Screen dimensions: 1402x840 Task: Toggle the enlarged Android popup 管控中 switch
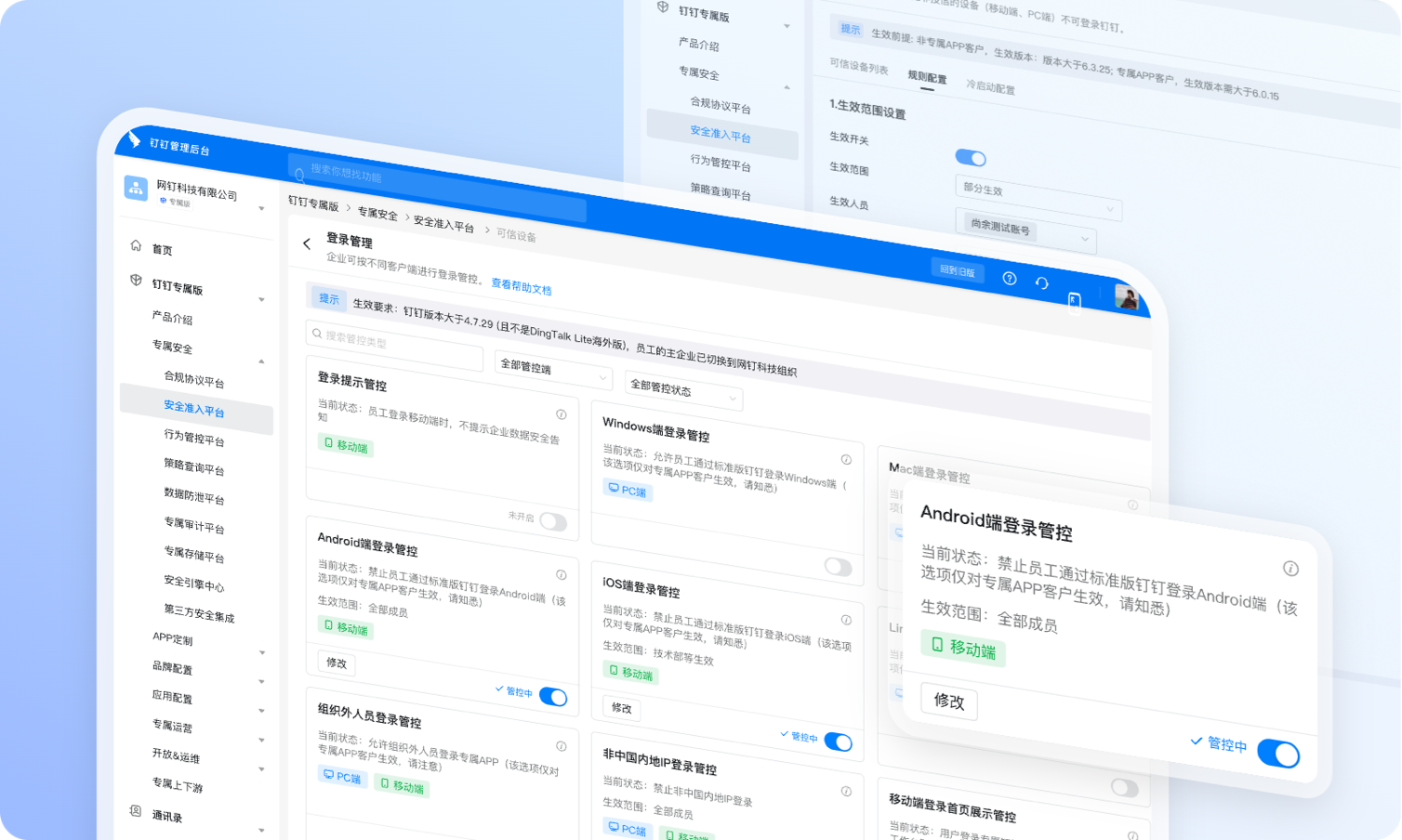(x=1278, y=753)
